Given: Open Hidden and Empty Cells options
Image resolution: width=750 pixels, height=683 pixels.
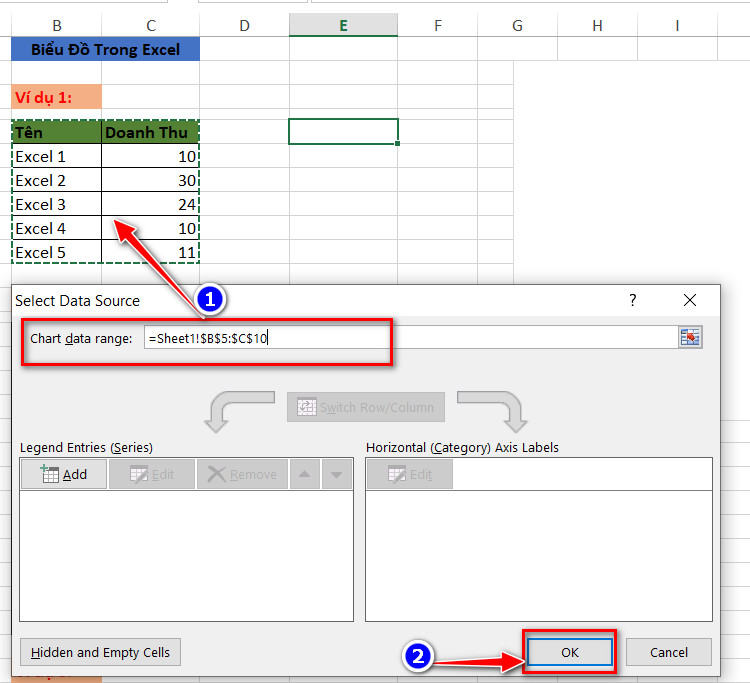Looking at the screenshot, I should coord(100,652).
